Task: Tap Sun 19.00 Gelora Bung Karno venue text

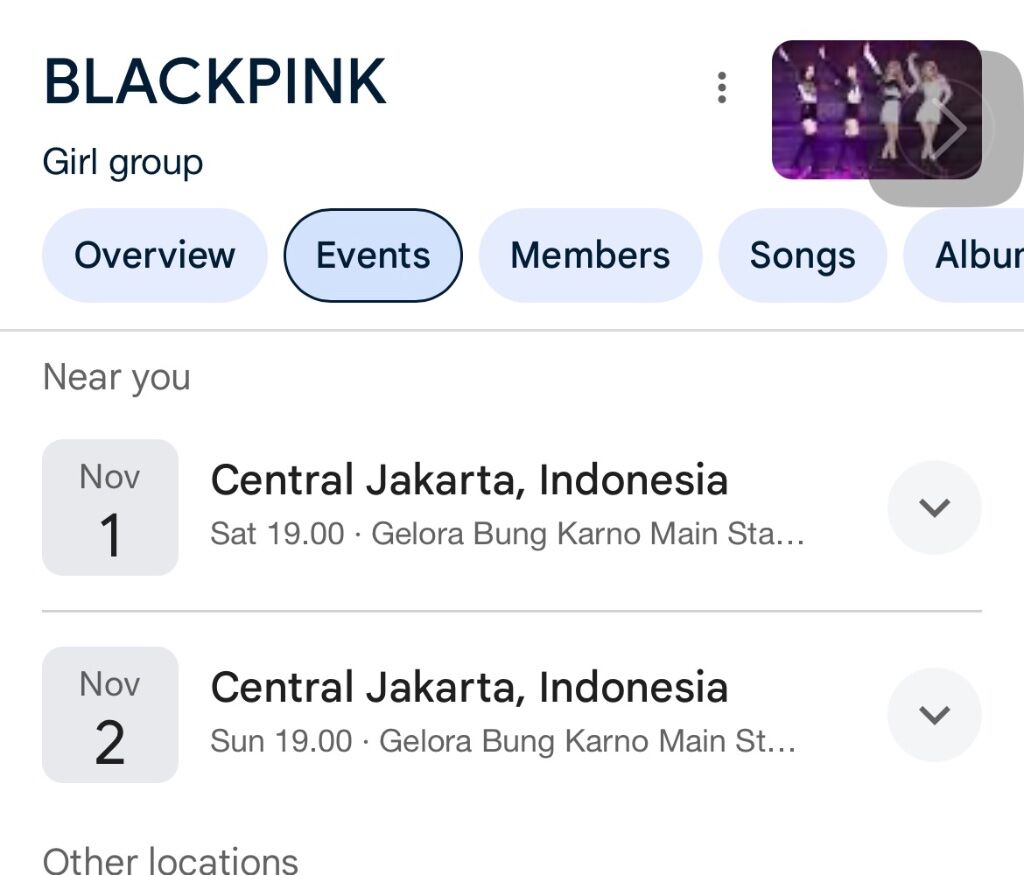Action: point(502,742)
